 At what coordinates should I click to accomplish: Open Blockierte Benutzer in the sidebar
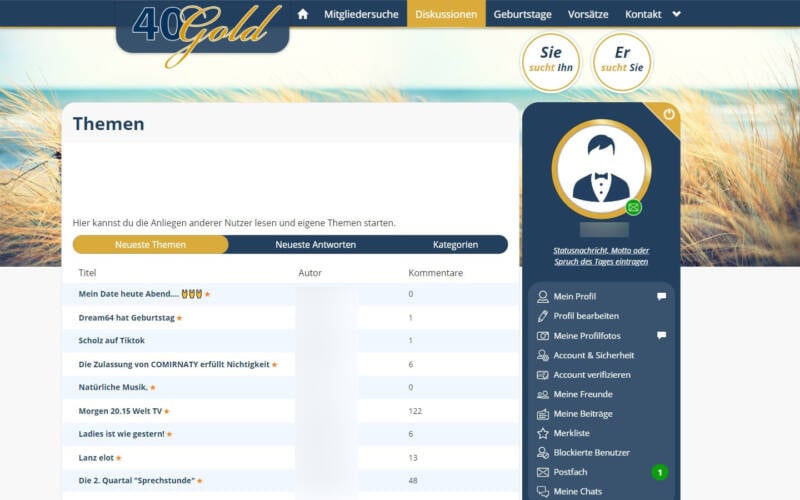(x=592, y=453)
